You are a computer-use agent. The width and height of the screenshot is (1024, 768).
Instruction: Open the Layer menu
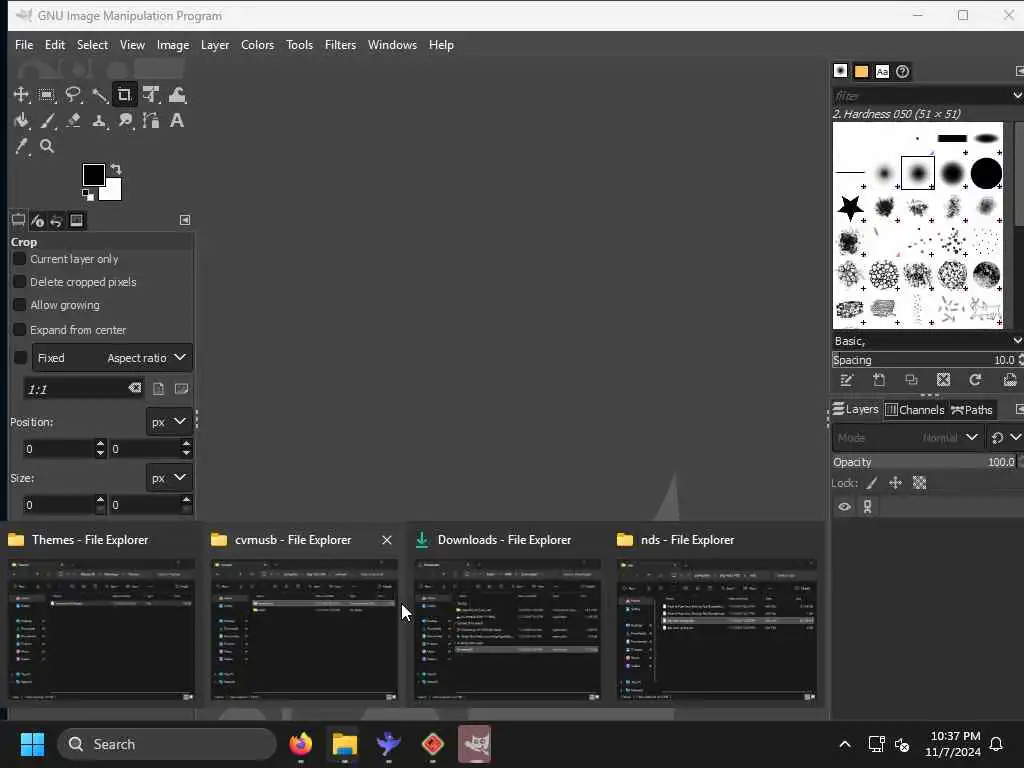(x=215, y=45)
